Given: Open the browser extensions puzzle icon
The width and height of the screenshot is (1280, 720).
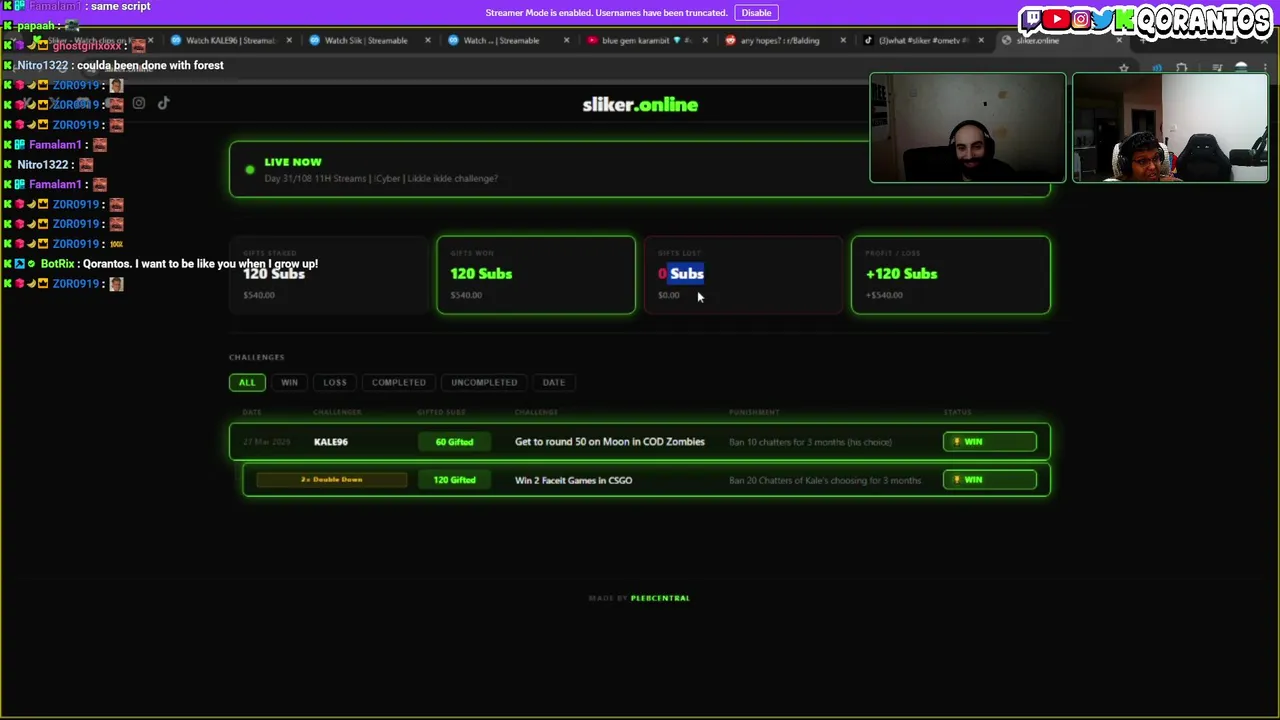Looking at the screenshot, I should click(1182, 68).
